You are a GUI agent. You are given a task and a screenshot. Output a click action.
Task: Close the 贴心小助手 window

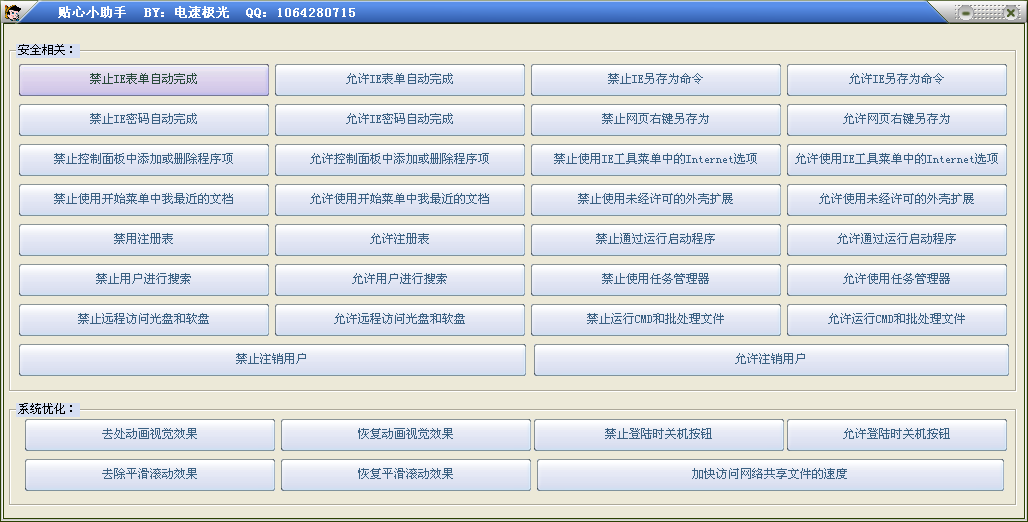1012,12
